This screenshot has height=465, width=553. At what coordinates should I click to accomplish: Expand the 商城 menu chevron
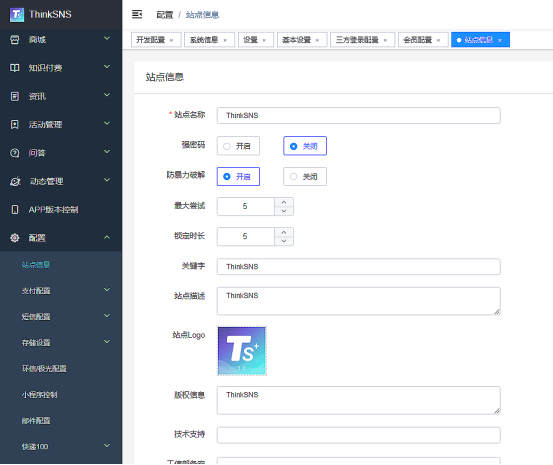click(x=107, y=38)
